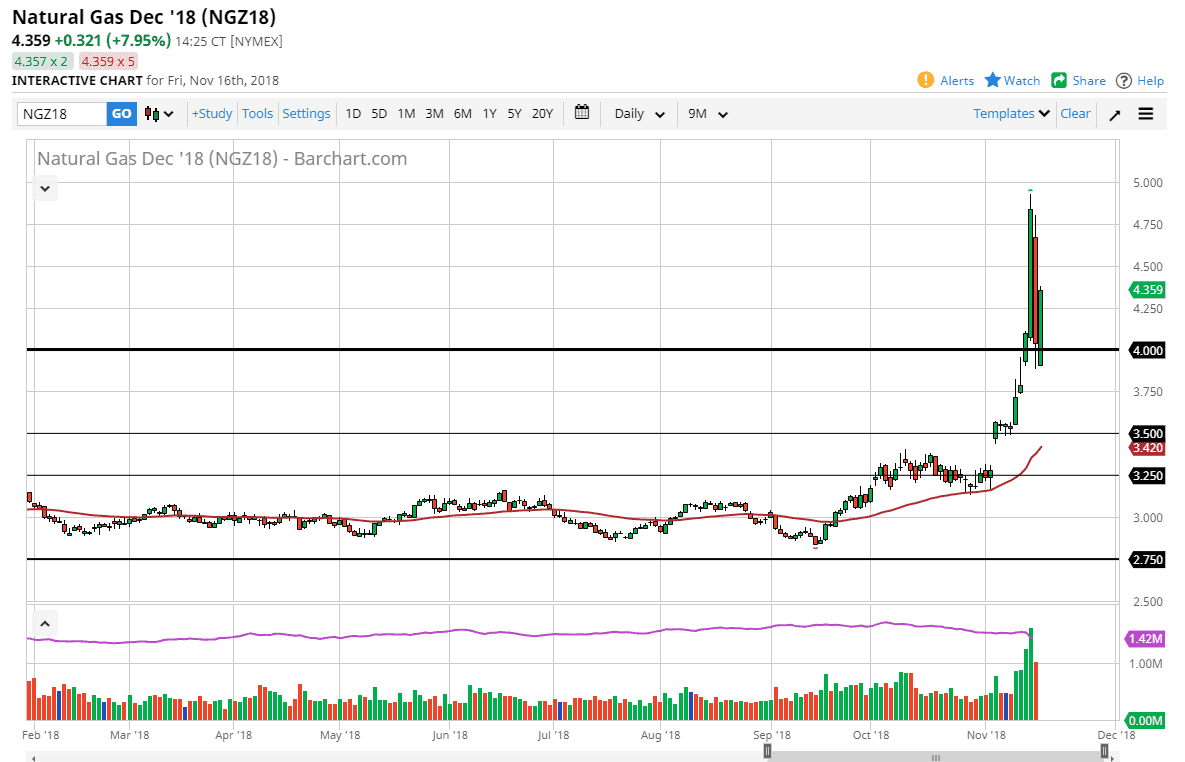Open the Daily frequency dropdown

(639, 113)
